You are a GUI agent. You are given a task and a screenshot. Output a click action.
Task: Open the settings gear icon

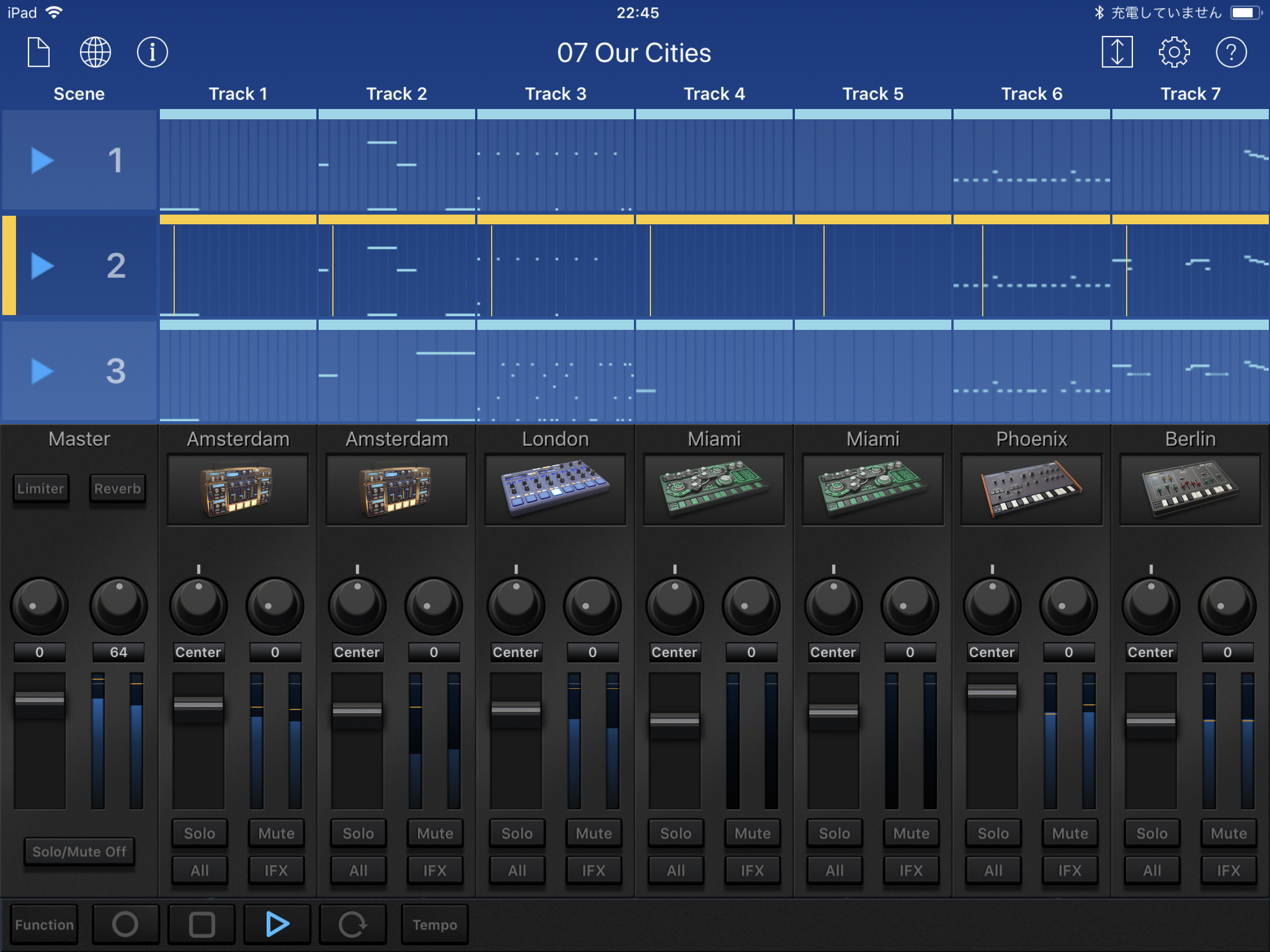1173,53
